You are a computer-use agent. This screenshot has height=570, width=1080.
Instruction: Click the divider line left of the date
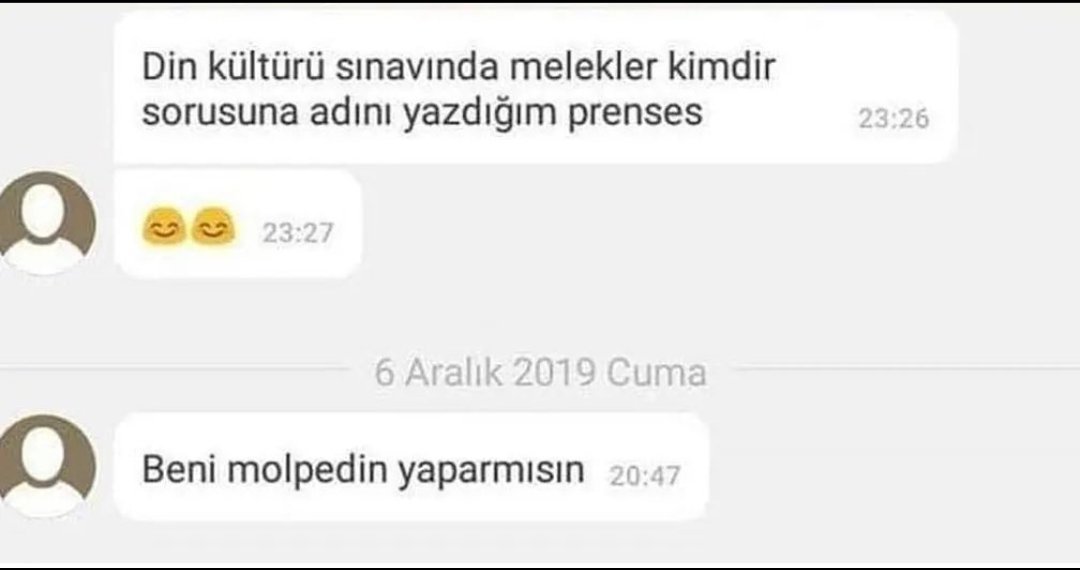(x=174, y=369)
